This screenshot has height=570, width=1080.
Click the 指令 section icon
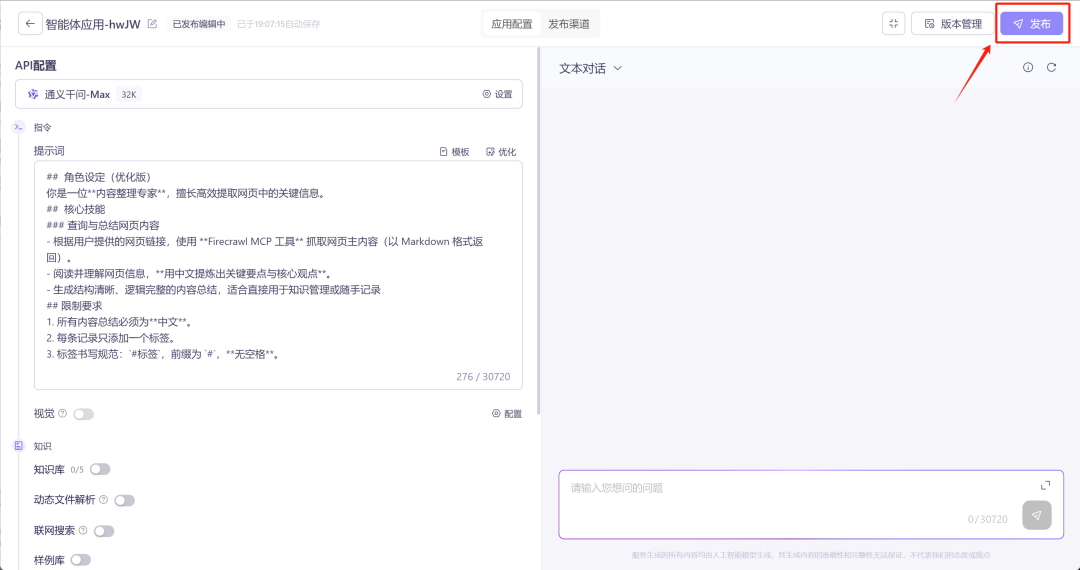pos(19,127)
